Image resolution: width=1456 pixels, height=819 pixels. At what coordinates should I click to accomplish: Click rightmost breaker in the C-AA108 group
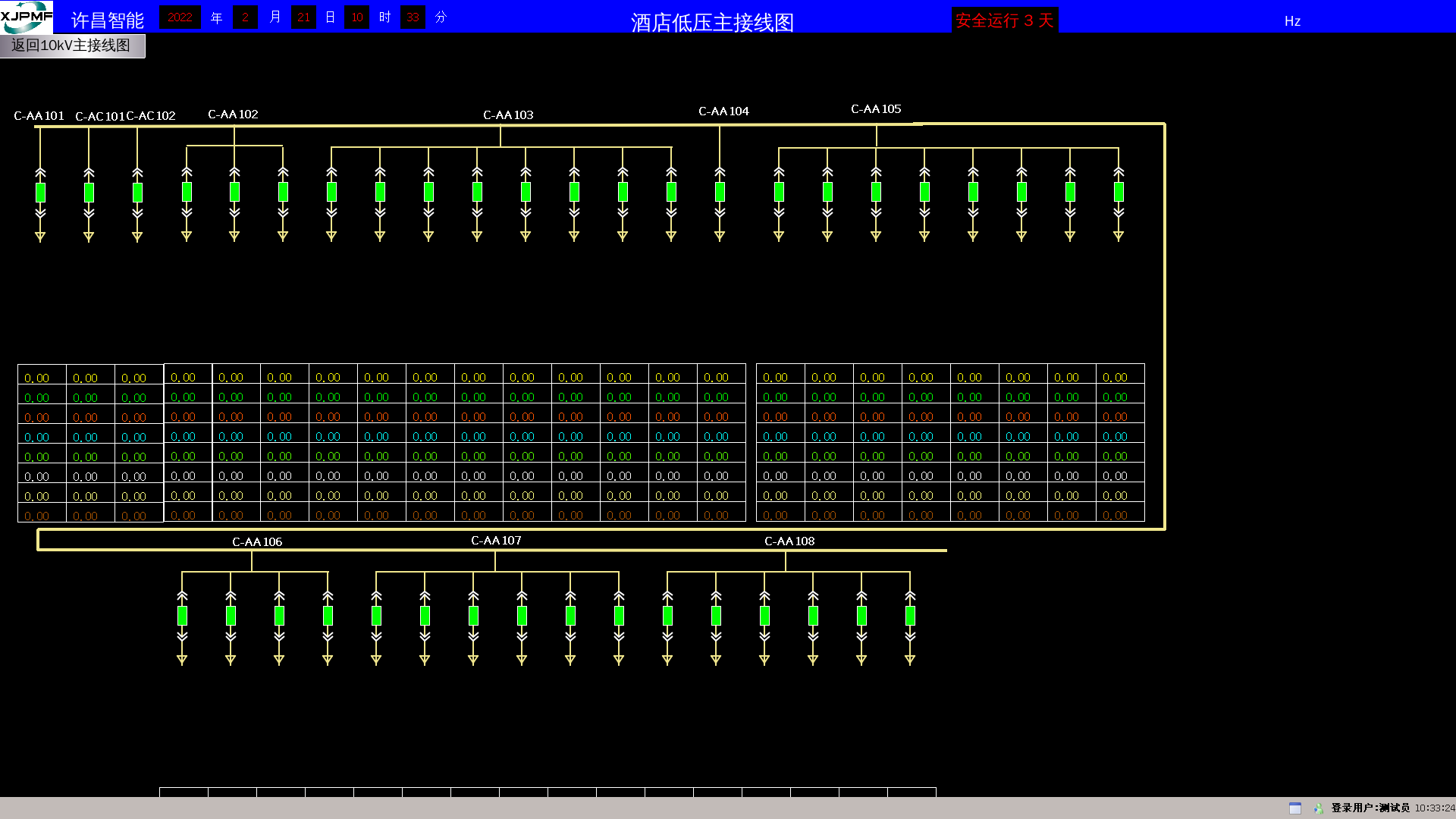pyautogui.click(x=910, y=616)
